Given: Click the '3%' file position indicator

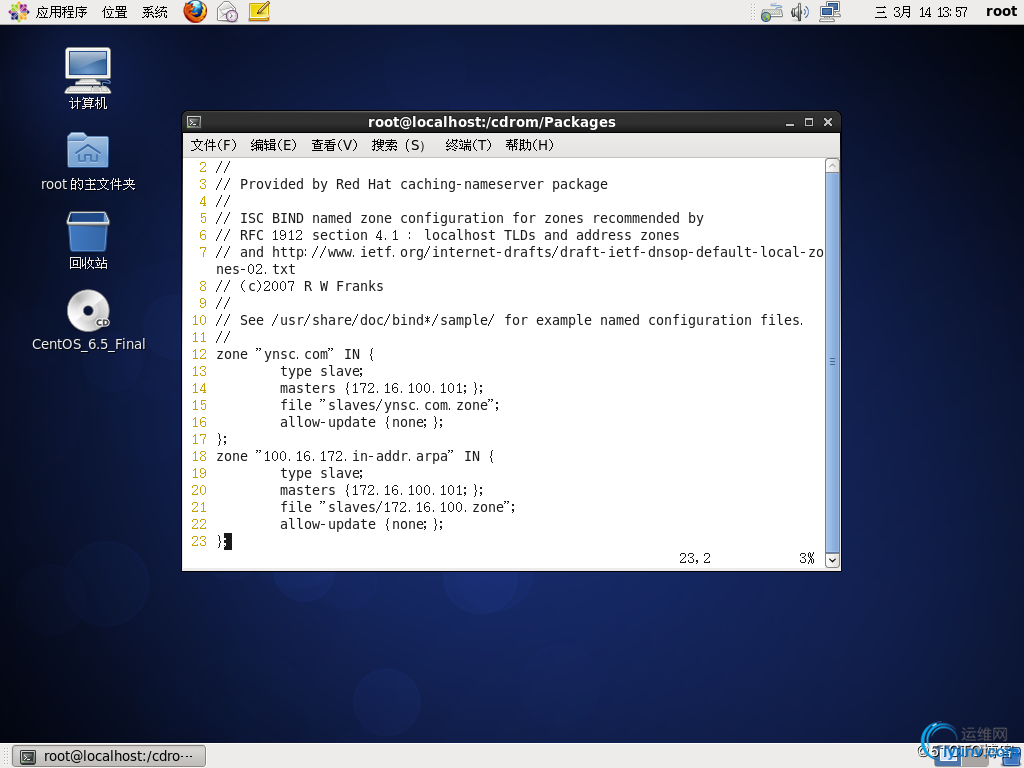Looking at the screenshot, I should pos(807,558).
